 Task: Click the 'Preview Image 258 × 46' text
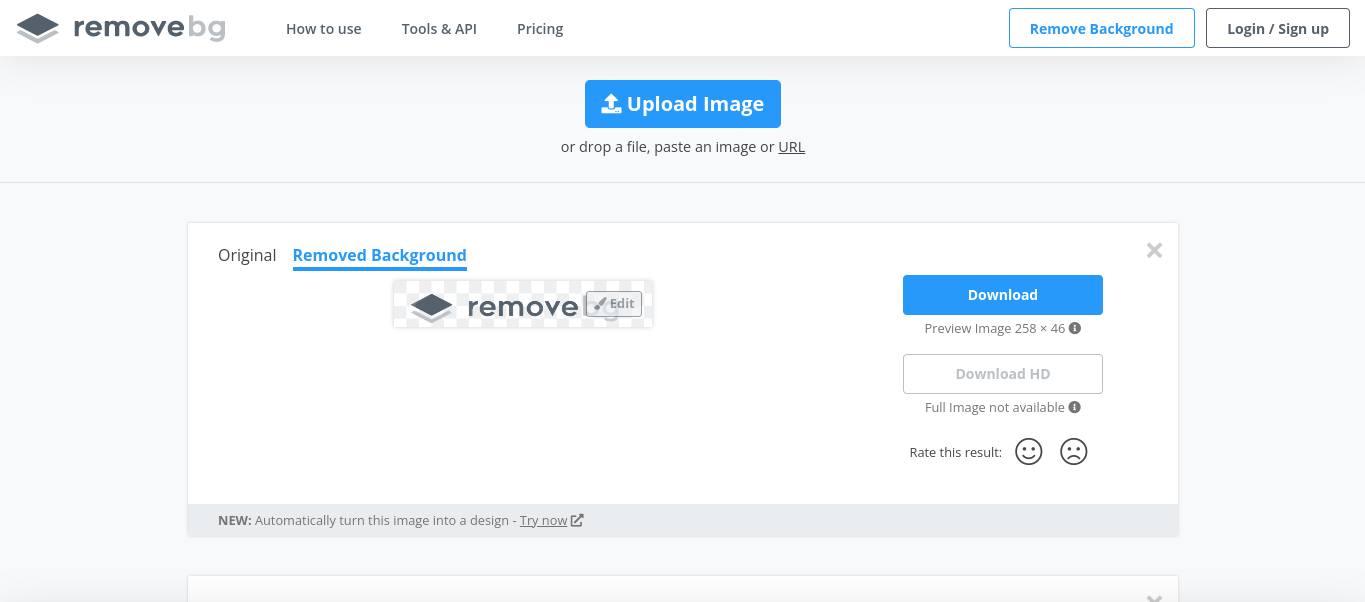[x=994, y=328]
